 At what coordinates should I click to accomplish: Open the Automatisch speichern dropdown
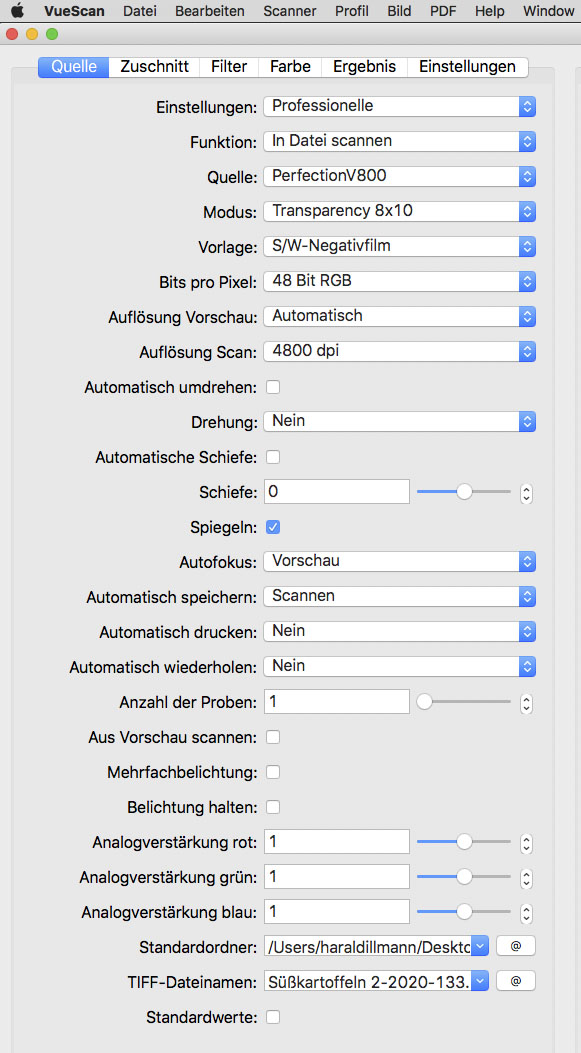click(400, 596)
